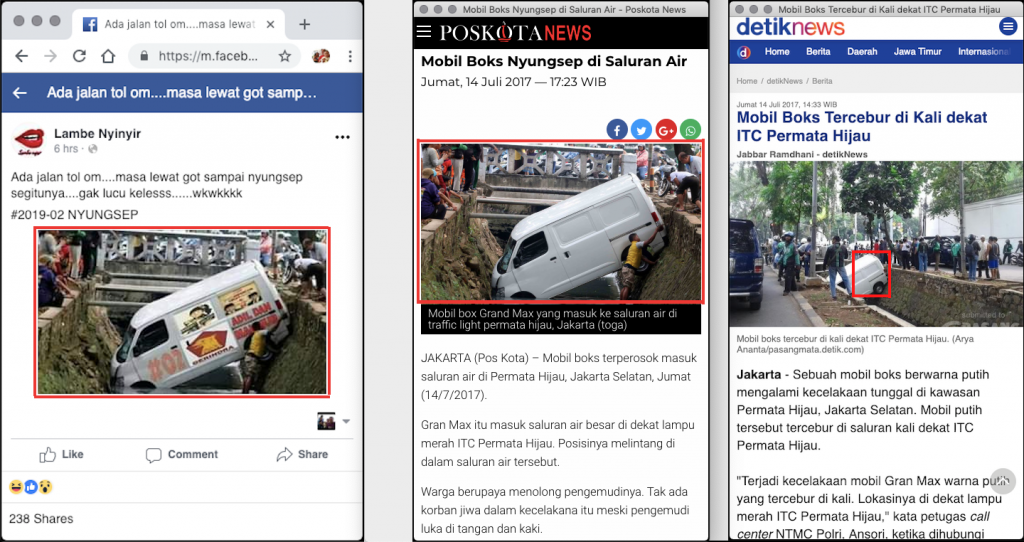Share Poskota article on Twitter
Viewport: 1024px width, 542px height.
pyautogui.click(x=641, y=129)
